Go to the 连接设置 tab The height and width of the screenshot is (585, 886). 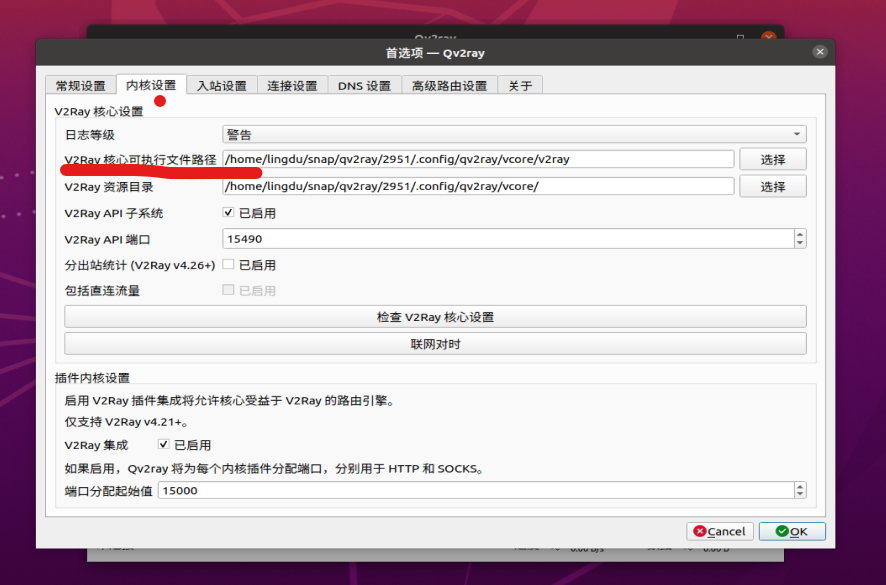[293, 85]
